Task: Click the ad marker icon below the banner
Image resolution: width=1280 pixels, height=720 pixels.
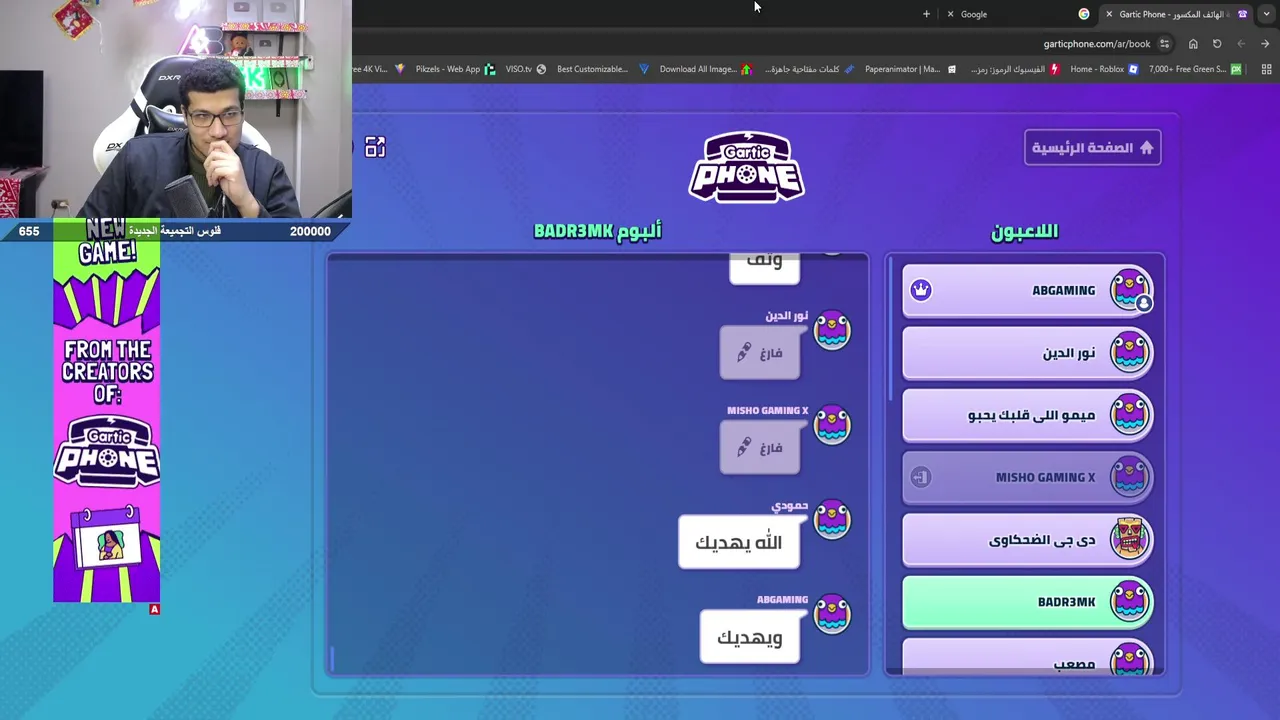Action: (155, 609)
